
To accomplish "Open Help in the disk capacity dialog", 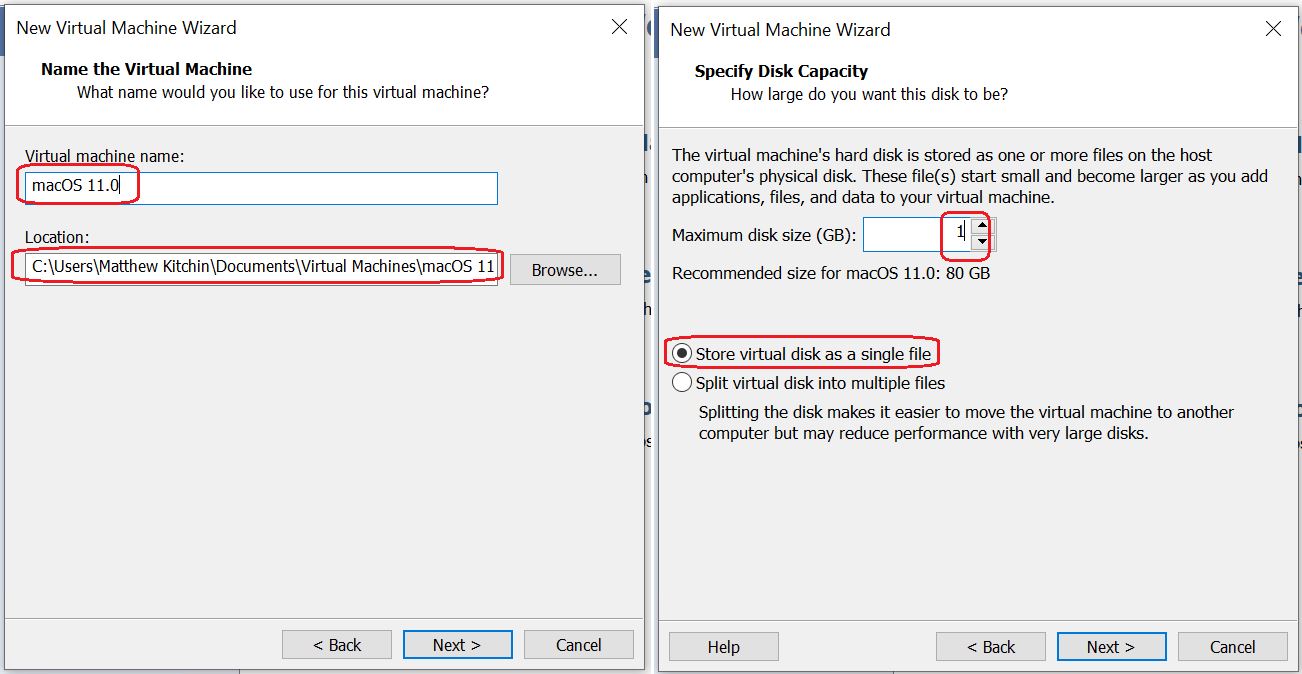I will point(722,647).
